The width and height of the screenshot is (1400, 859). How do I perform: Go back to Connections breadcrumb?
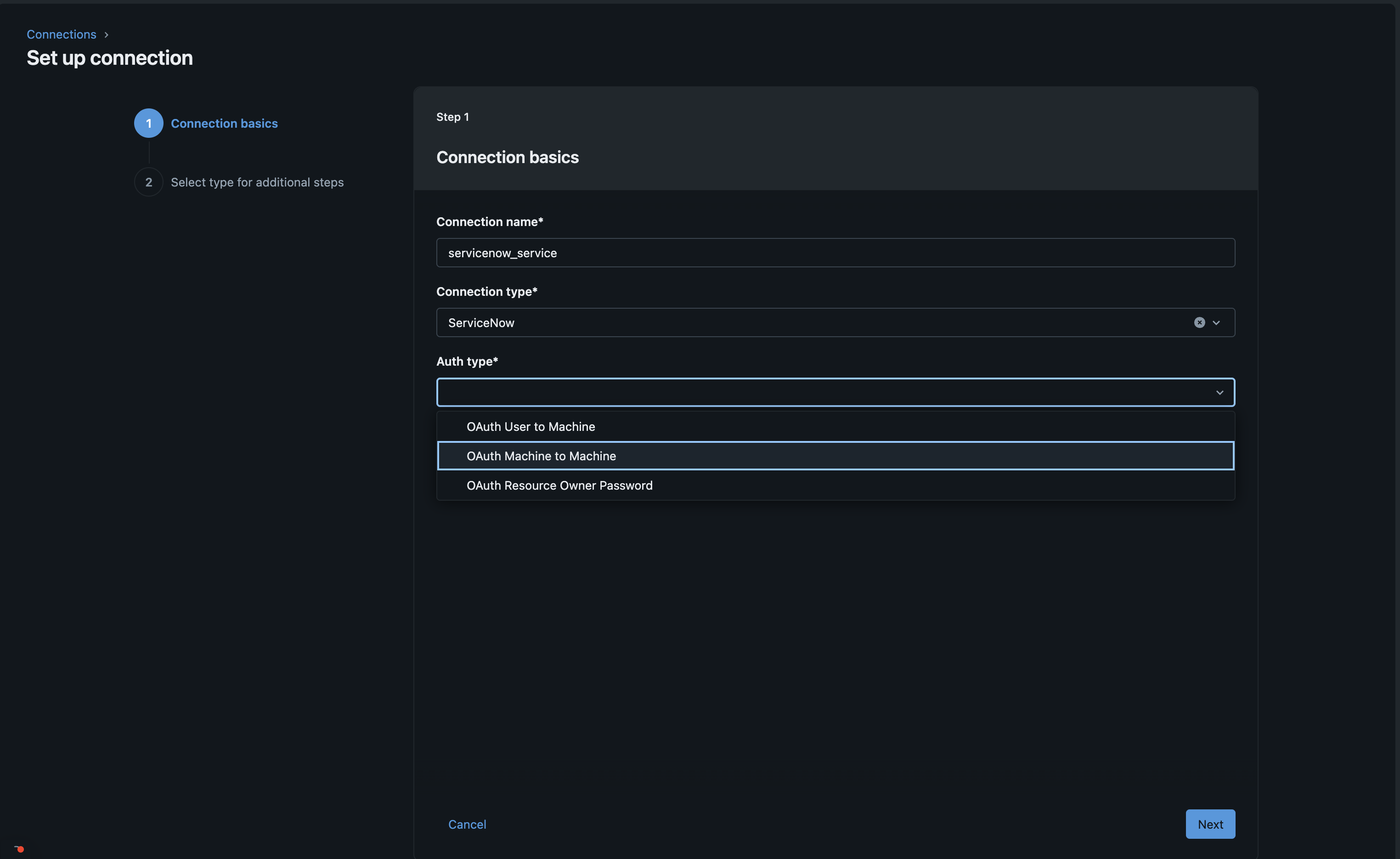62,34
